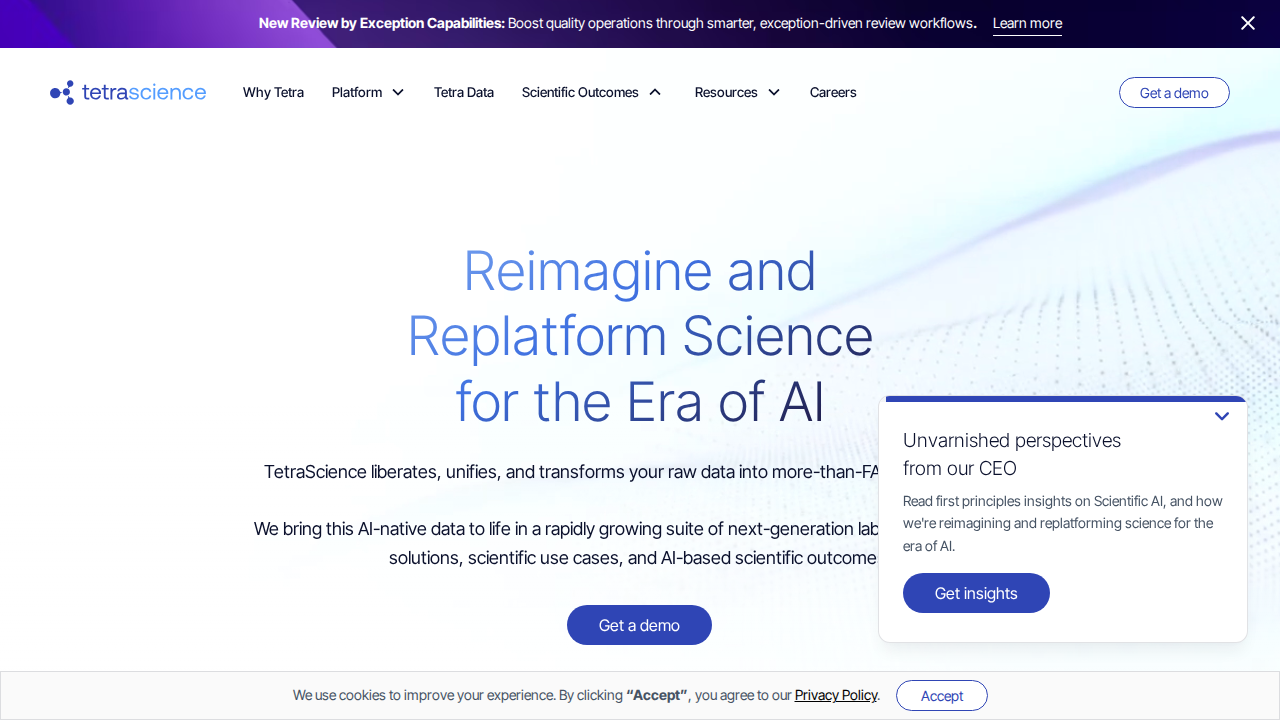1280x720 pixels.
Task: Open the Platform menu label
Action: click(x=357, y=93)
